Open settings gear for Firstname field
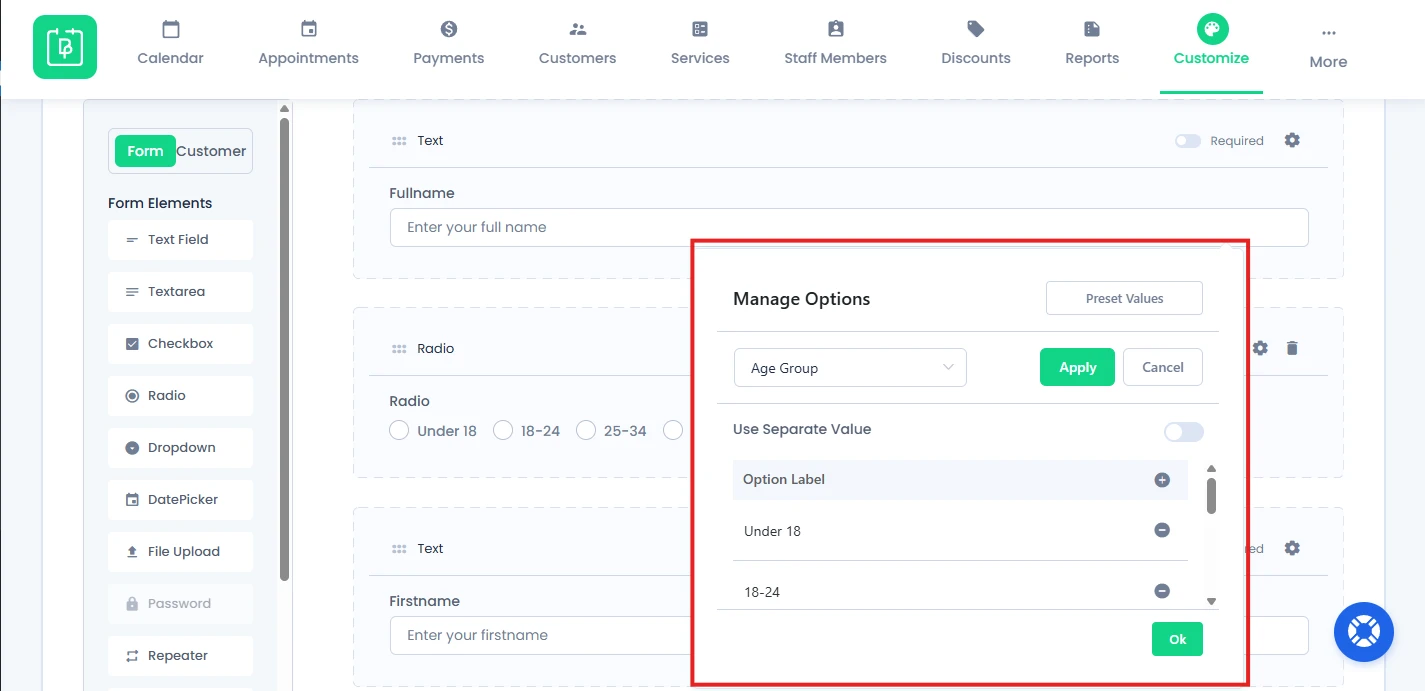The width and height of the screenshot is (1425, 691). tap(1292, 548)
